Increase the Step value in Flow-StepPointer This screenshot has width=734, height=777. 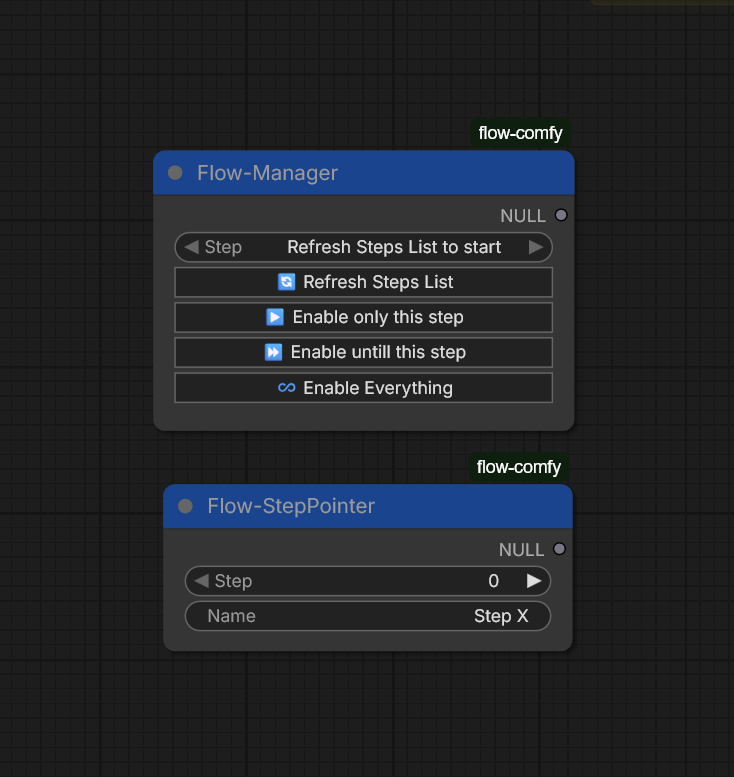pos(534,581)
